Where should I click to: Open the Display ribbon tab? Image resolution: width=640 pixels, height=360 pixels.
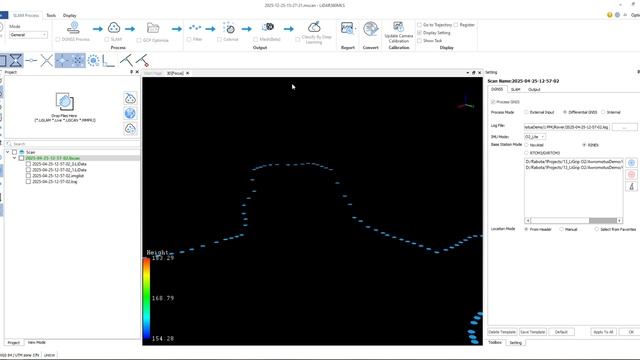click(x=70, y=16)
